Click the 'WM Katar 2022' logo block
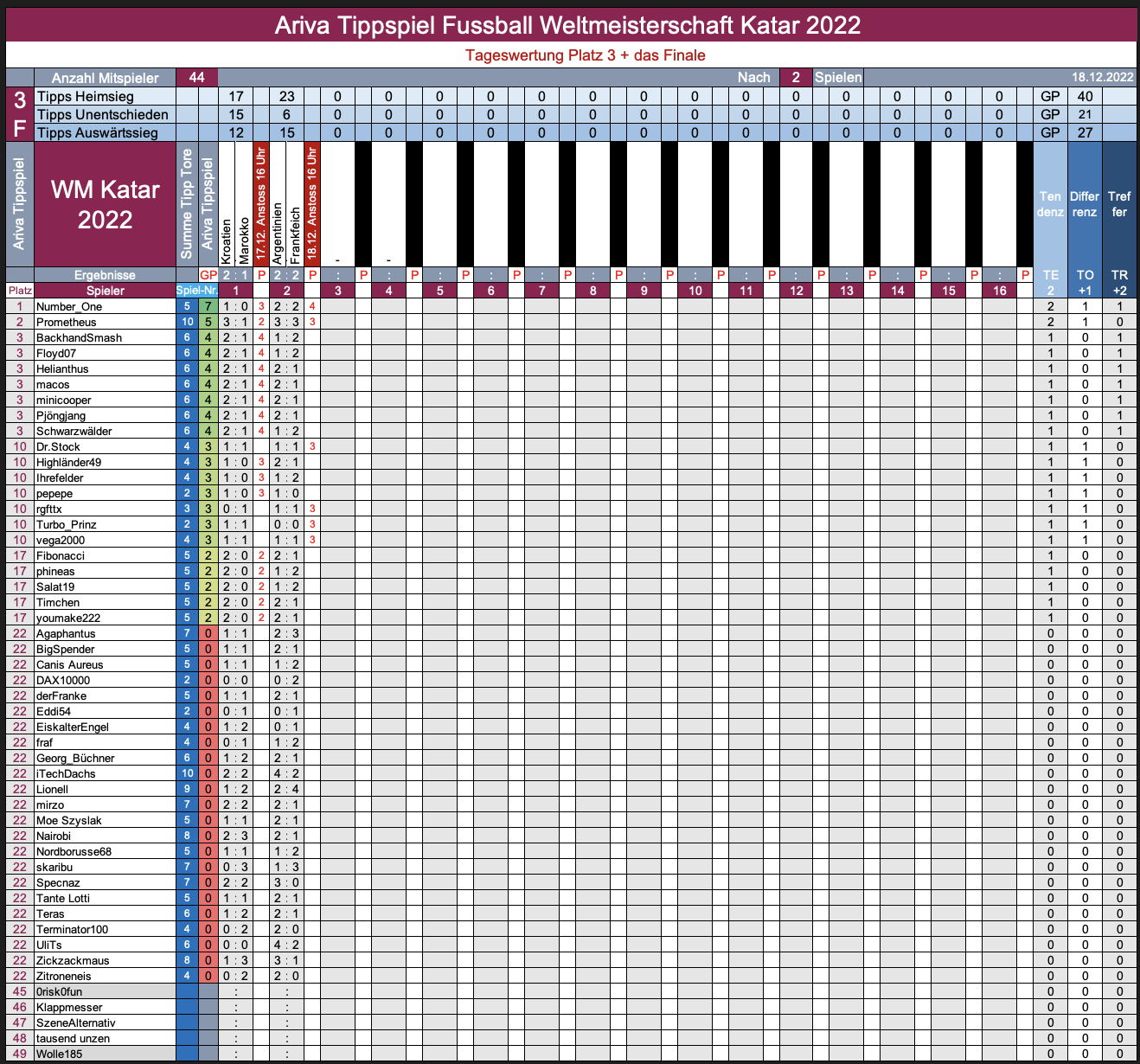This screenshot has height=1064, width=1140. tap(105, 204)
